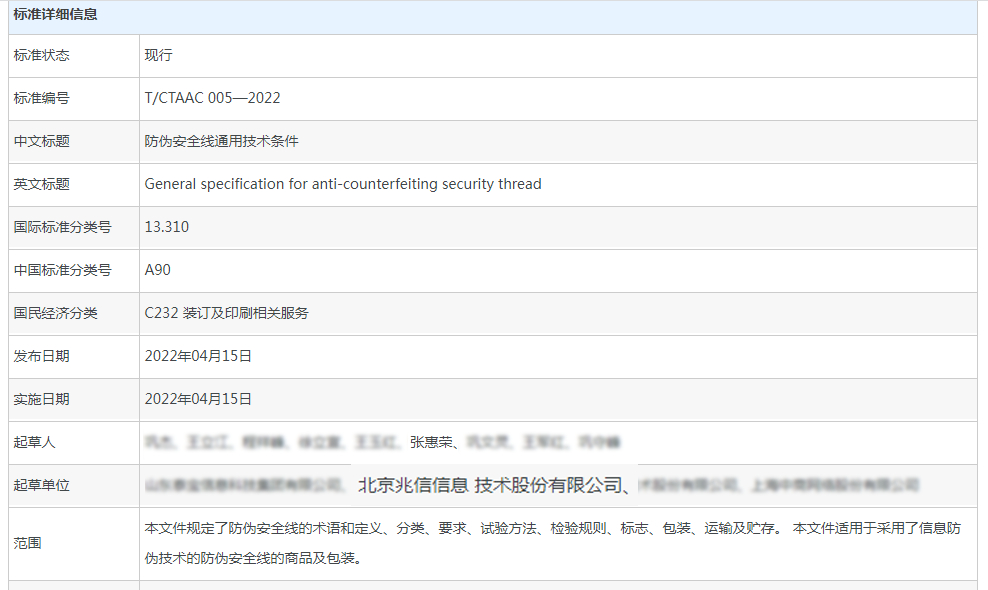The width and height of the screenshot is (988, 590).
Task: Click the 中国标准分类号 row label
Action: pos(62,270)
